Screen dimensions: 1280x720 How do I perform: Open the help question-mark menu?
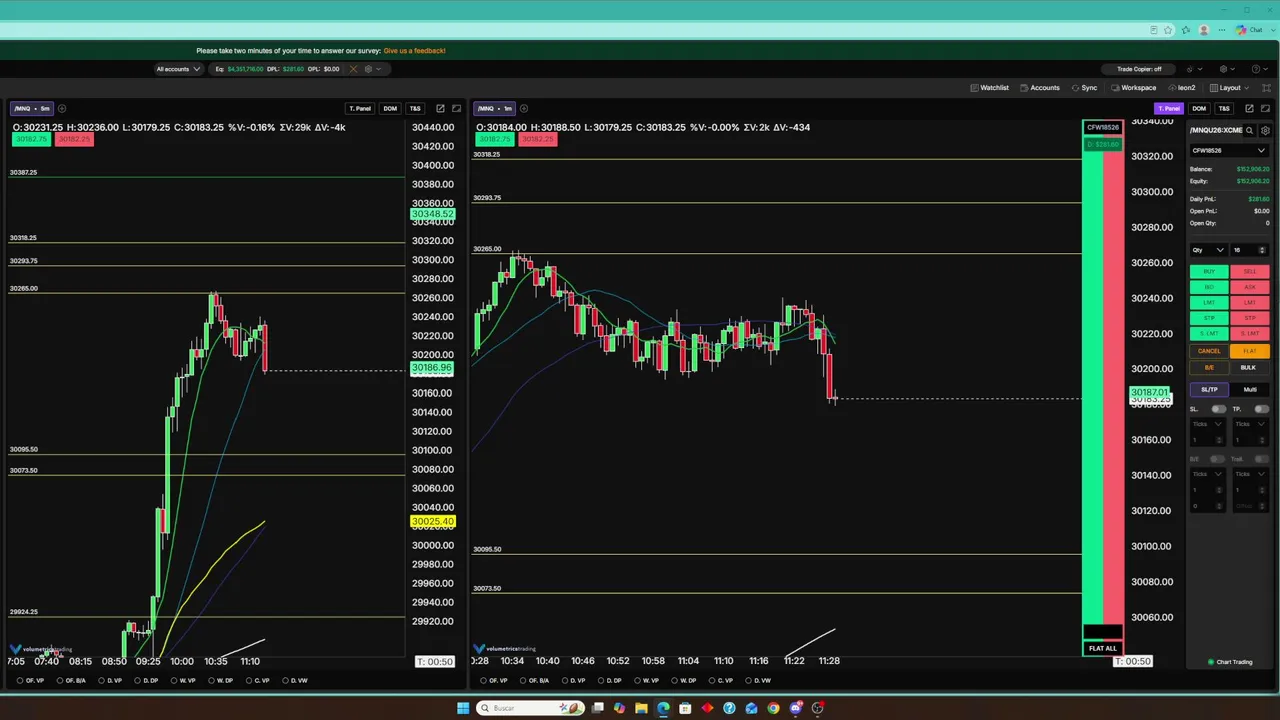point(1258,69)
